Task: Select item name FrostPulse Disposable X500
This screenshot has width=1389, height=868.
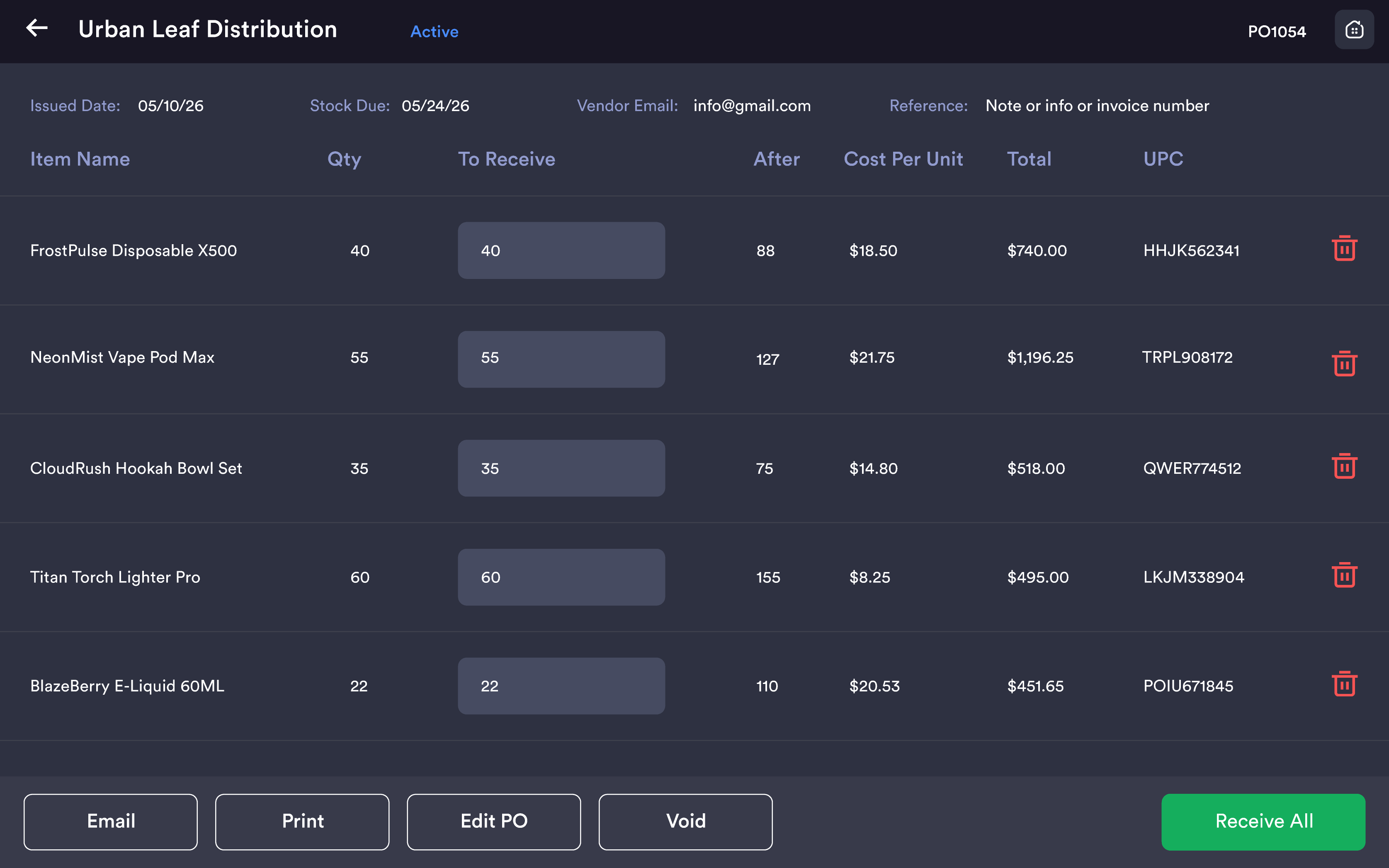Action: 133,251
